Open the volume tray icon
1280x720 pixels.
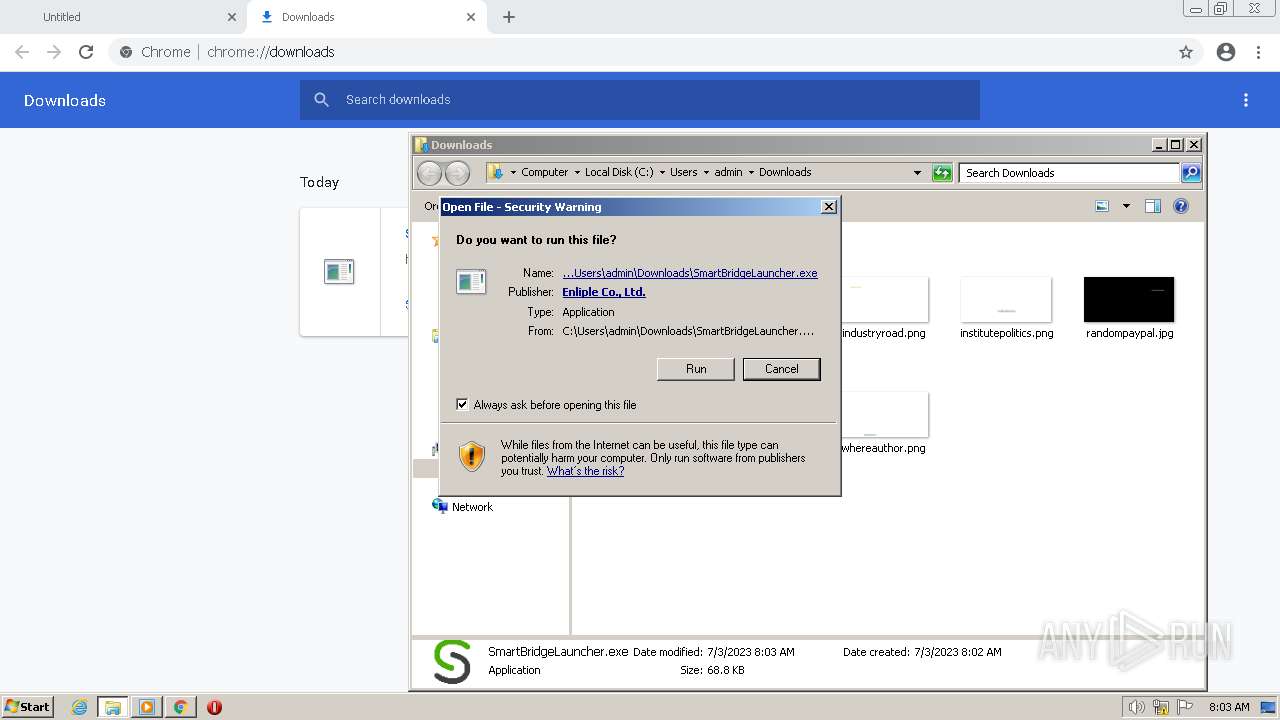tap(1136, 707)
